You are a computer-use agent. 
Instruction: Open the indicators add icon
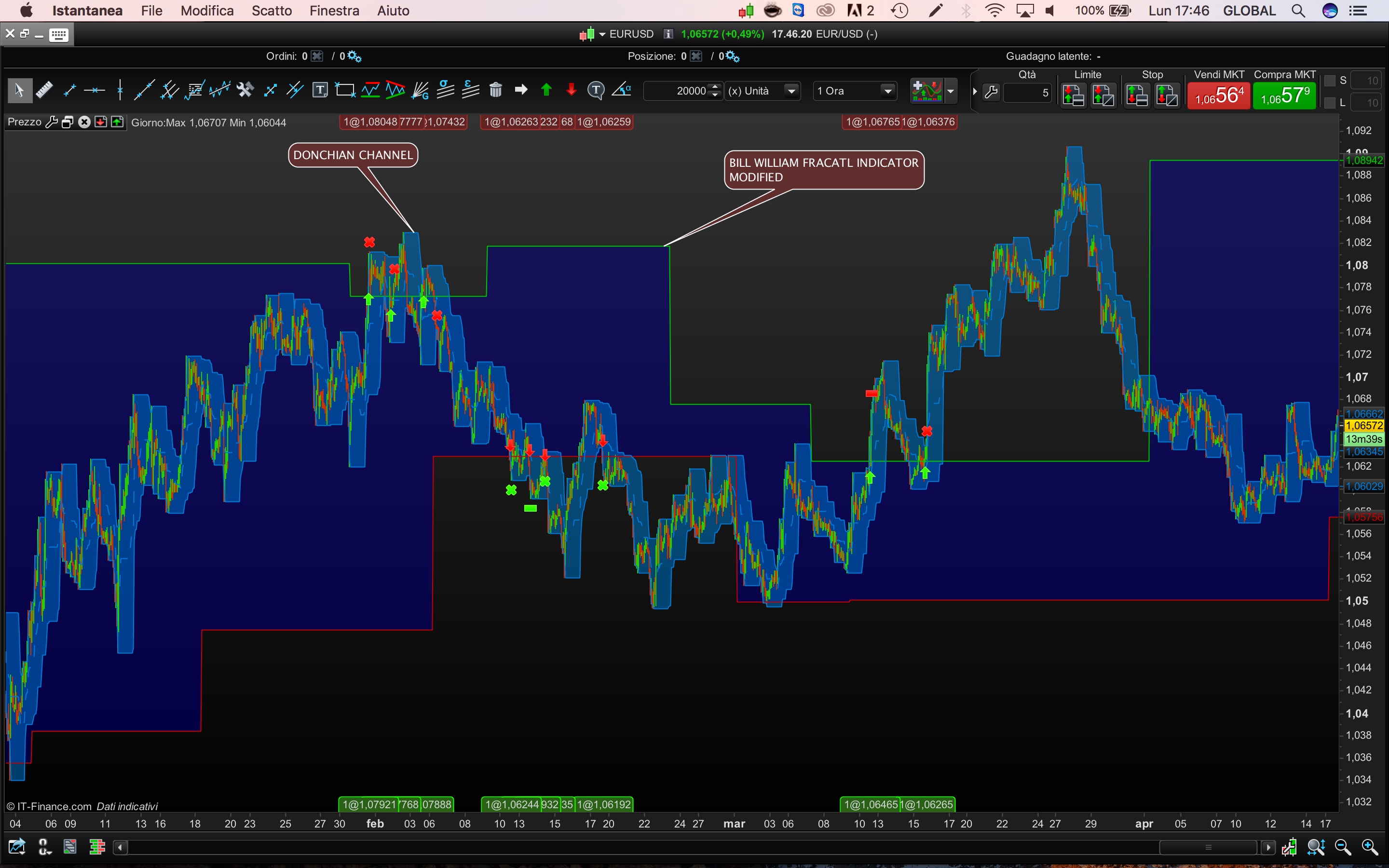click(926, 91)
